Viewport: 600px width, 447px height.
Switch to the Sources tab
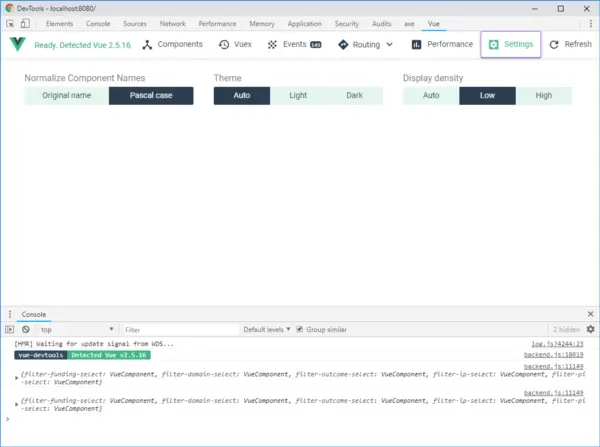[135, 24]
